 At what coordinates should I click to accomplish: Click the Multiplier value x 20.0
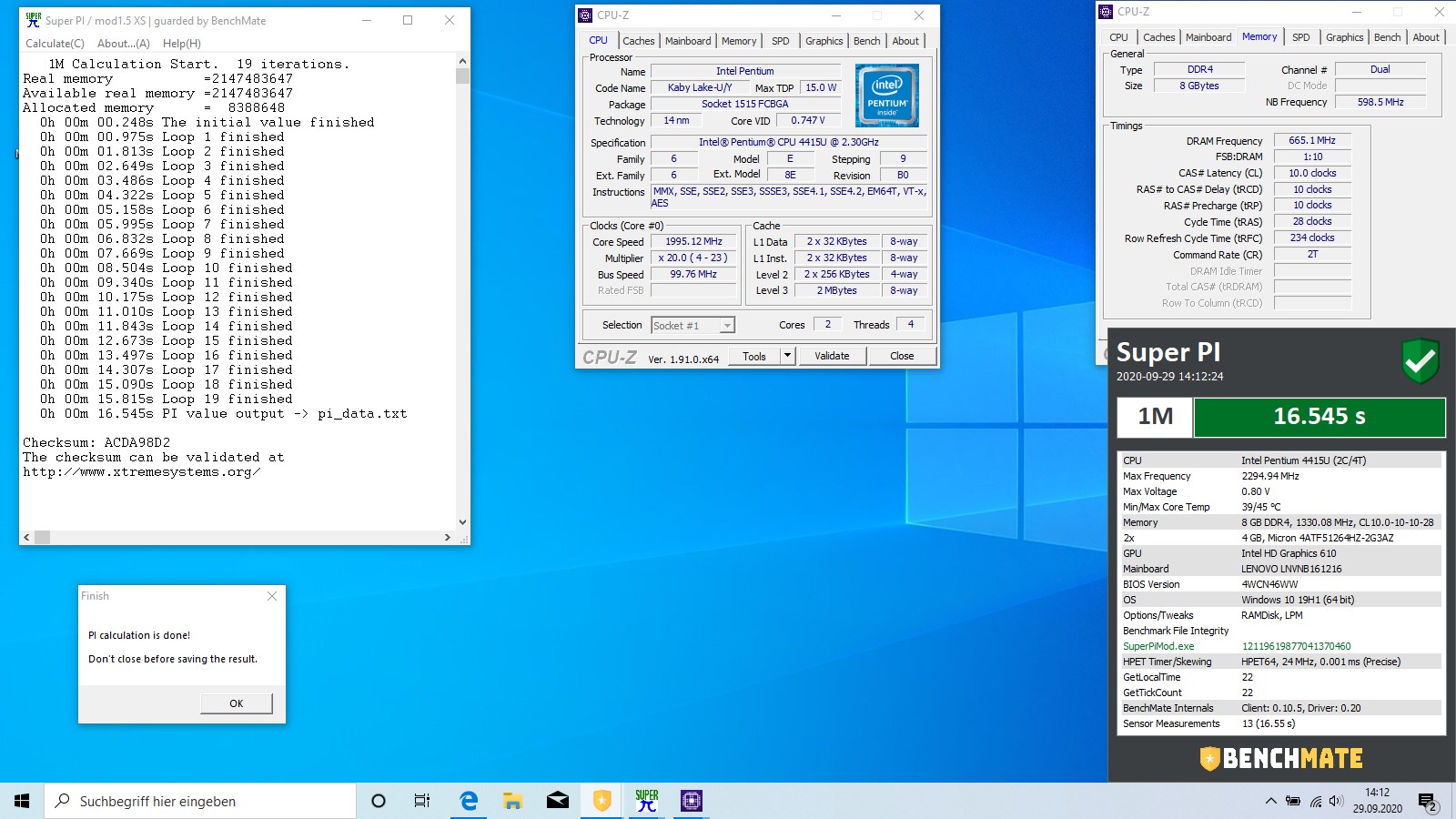coord(693,258)
